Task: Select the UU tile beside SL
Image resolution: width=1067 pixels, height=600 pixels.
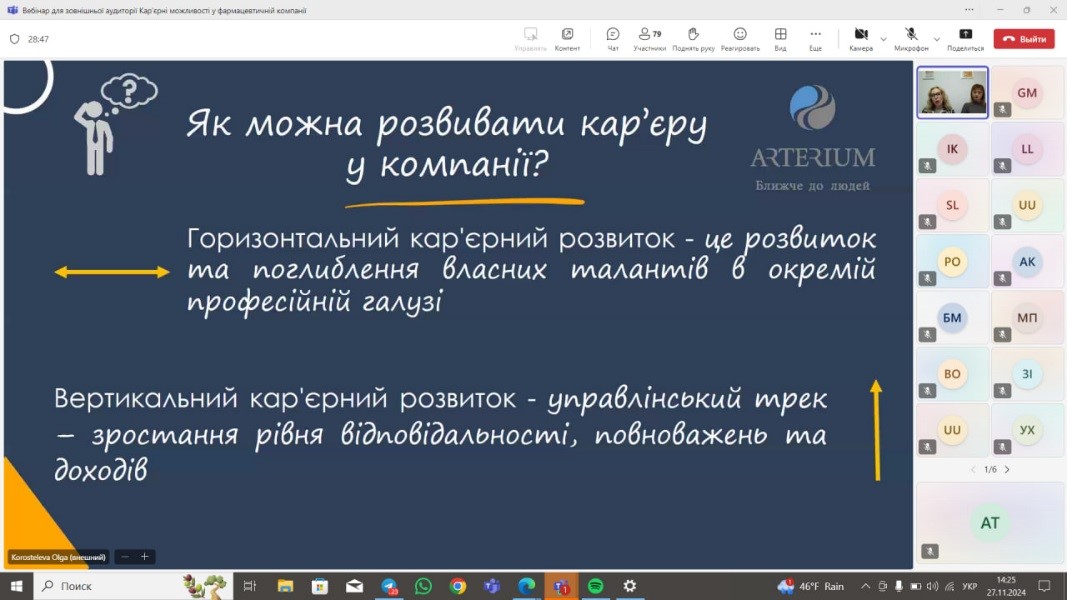Action: click(1027, 205)
